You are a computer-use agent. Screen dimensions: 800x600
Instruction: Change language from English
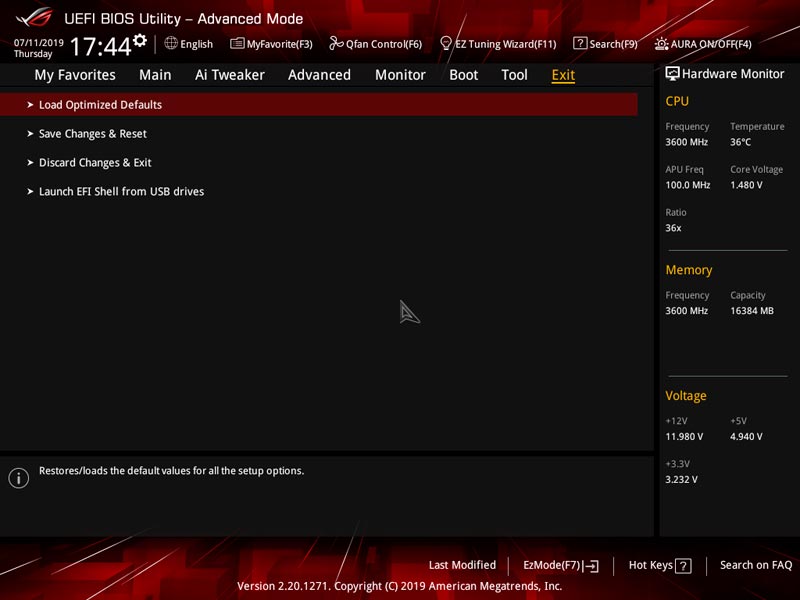click(196, 44)
